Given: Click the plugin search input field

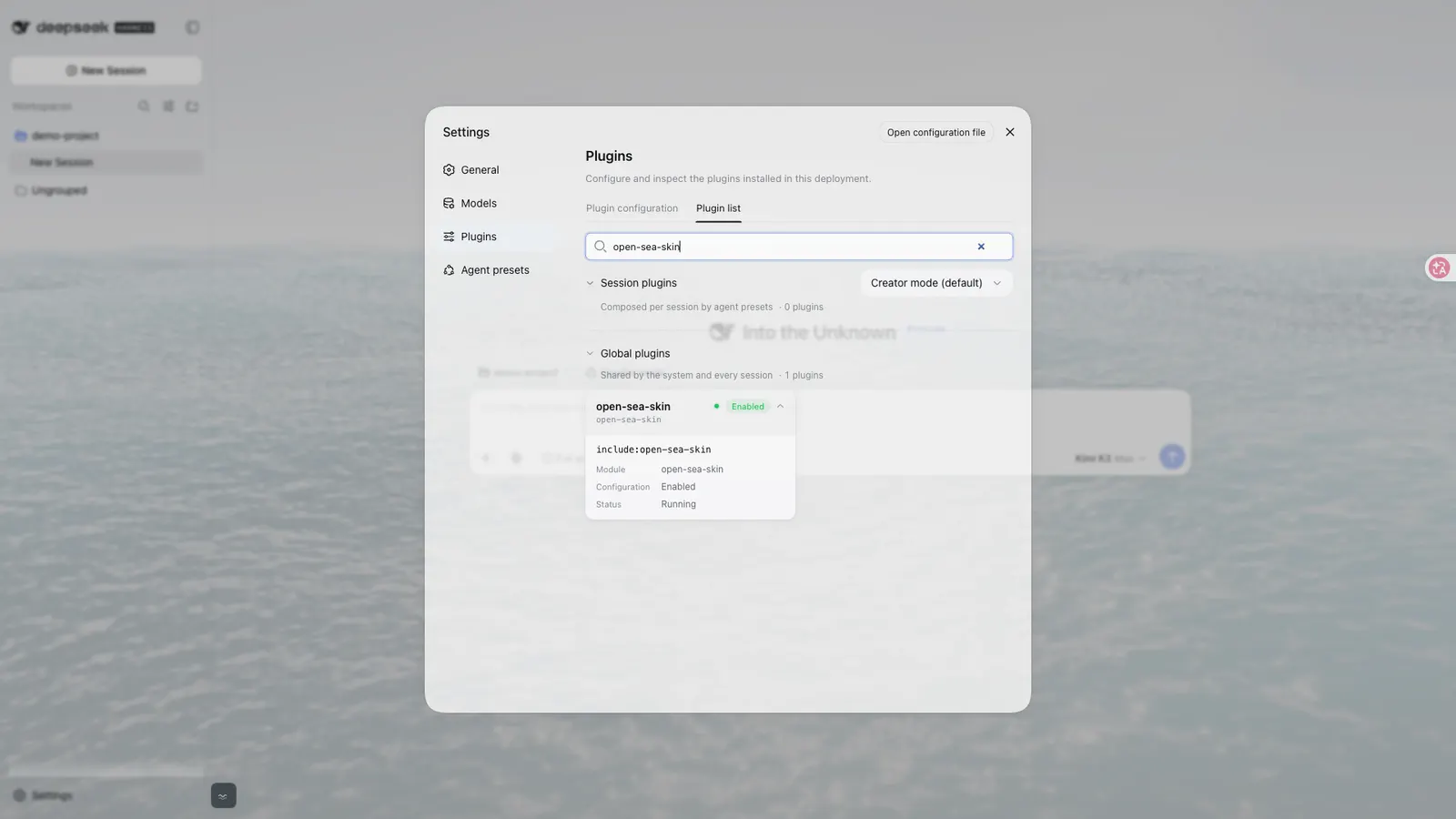Looking at the screenshot, I should point(799,247).
